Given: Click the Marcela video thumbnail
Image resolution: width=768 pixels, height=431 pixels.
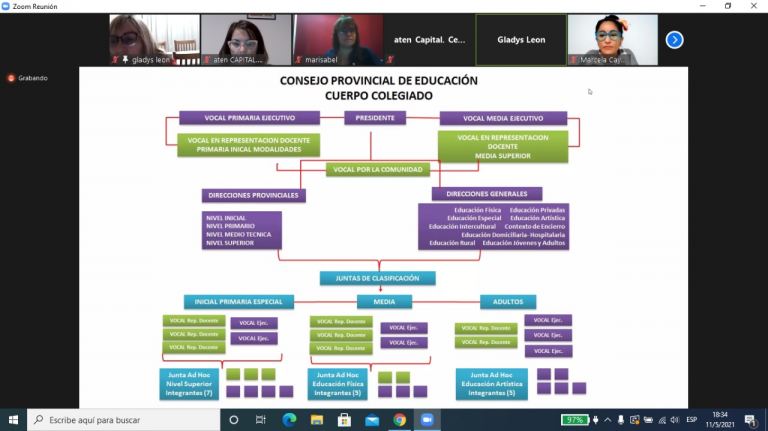Looking at the screenshot, I should pyautogui.click(x=612, y=40).
